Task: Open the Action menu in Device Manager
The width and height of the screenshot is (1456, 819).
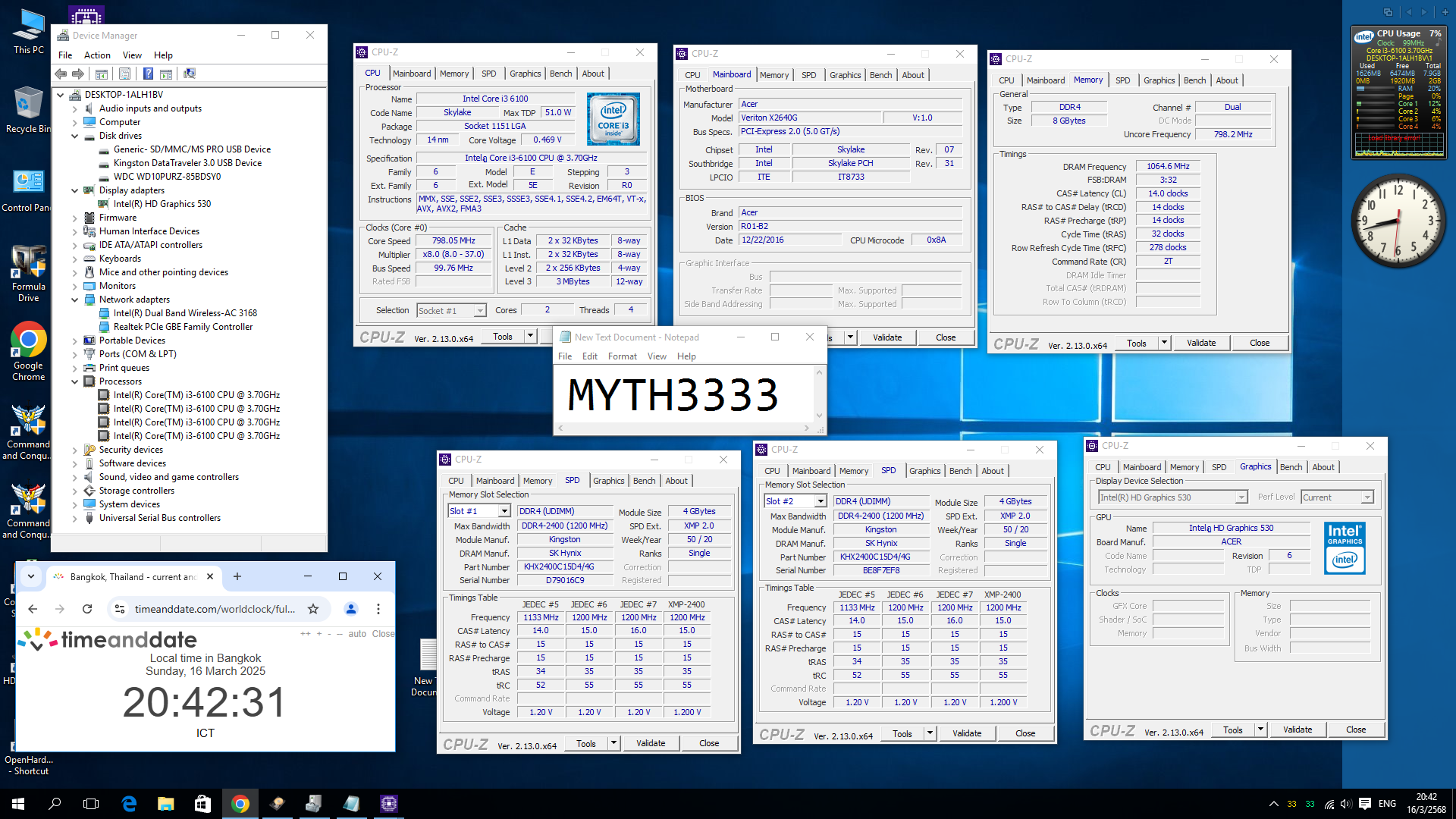Action: click(x=97, y=55)
